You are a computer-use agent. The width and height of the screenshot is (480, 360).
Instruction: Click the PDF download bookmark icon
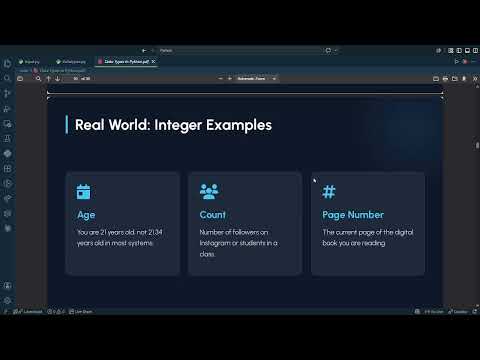coord(464,79)
